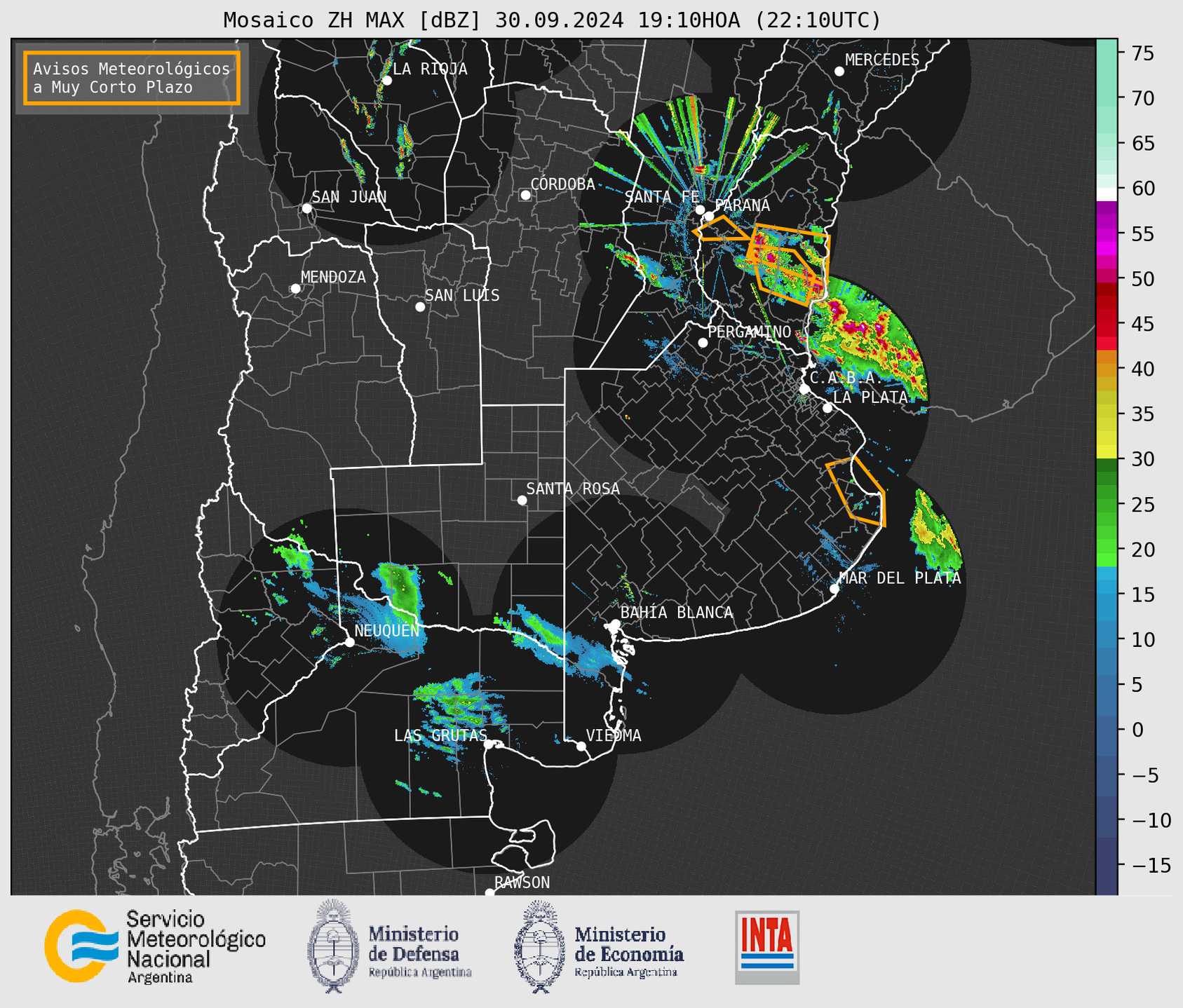Select the SANTA ROSA city label
The width and height of the screenshot is (1183, 1008).
click(x=573, y=489)
